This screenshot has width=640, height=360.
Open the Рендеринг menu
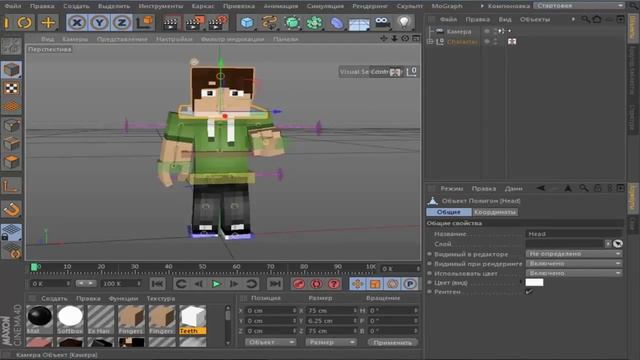pos(370,6)
